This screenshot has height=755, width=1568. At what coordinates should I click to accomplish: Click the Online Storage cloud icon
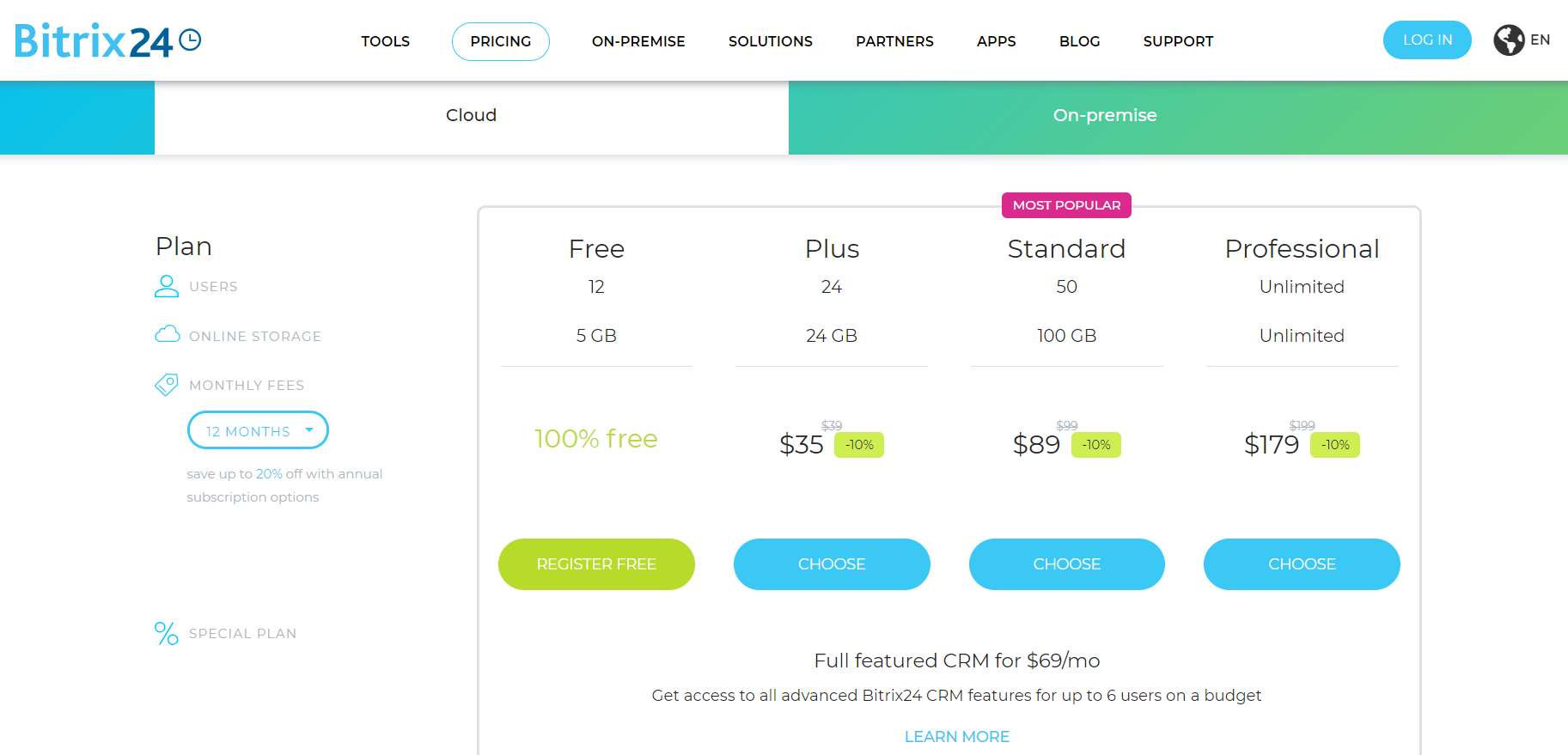(167, 334)
